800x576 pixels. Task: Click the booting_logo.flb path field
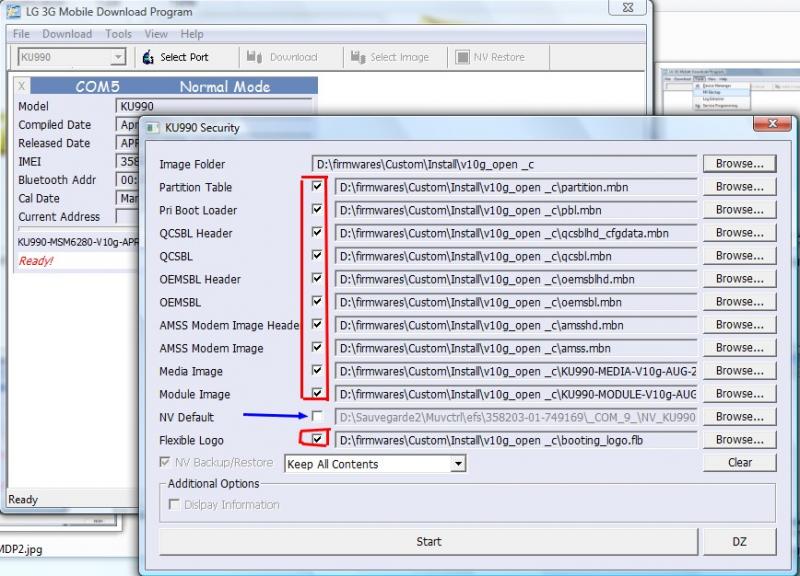[x=516, y=440]
